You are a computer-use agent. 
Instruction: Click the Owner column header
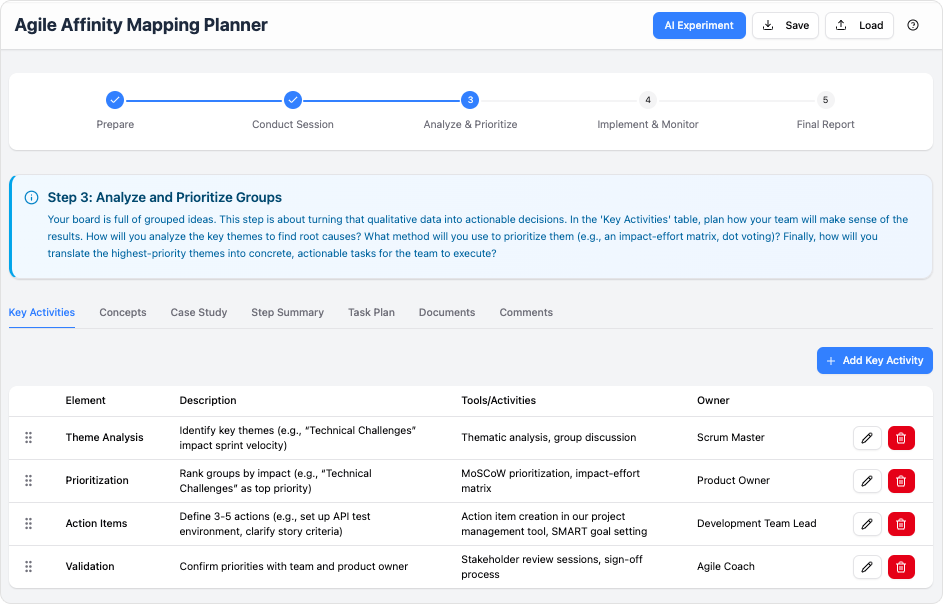point(713,400)
